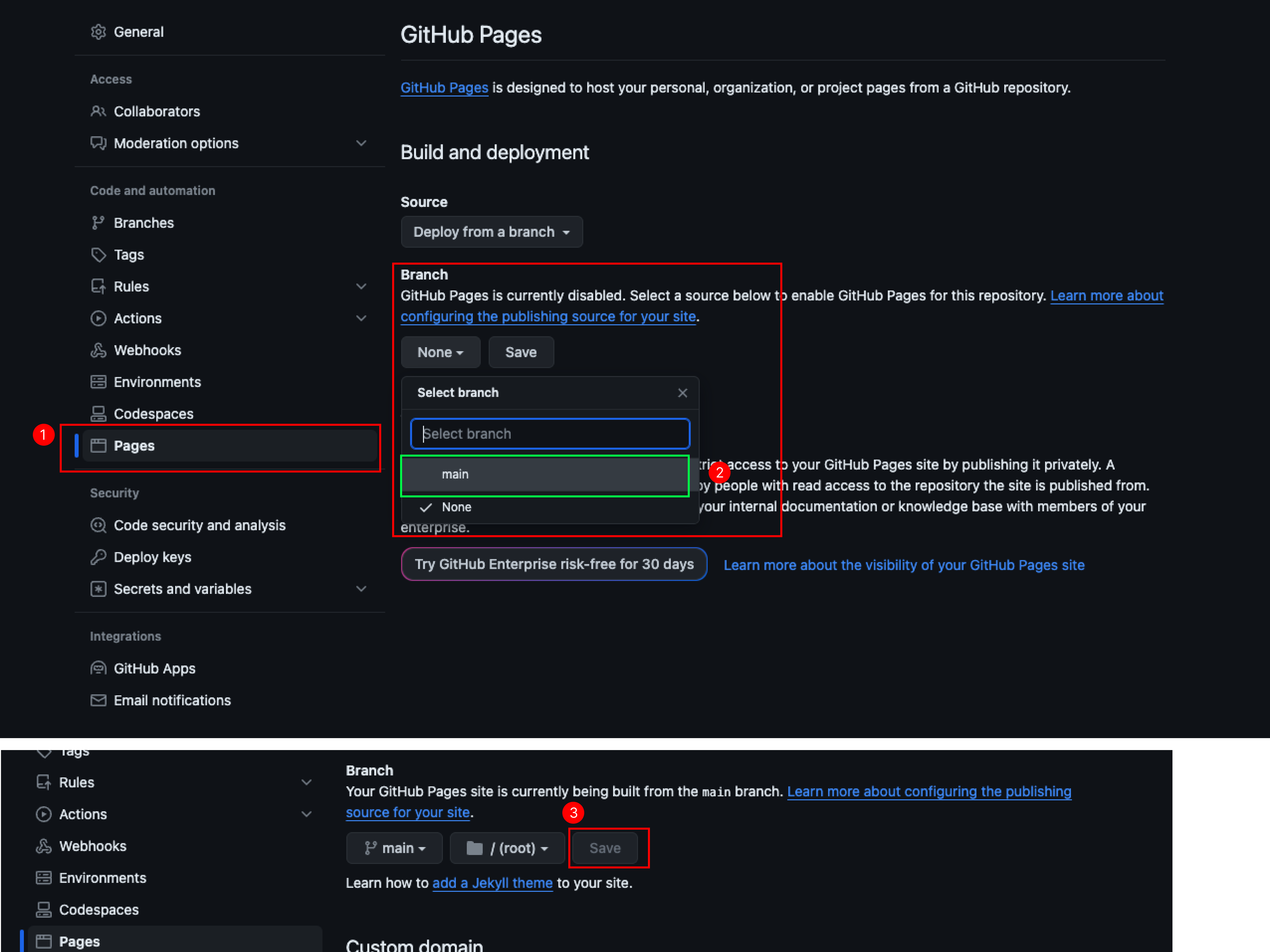Open Tags settings page
Image resolution: width=1270 pixels, height=952 pixels.
pos(129,255)
